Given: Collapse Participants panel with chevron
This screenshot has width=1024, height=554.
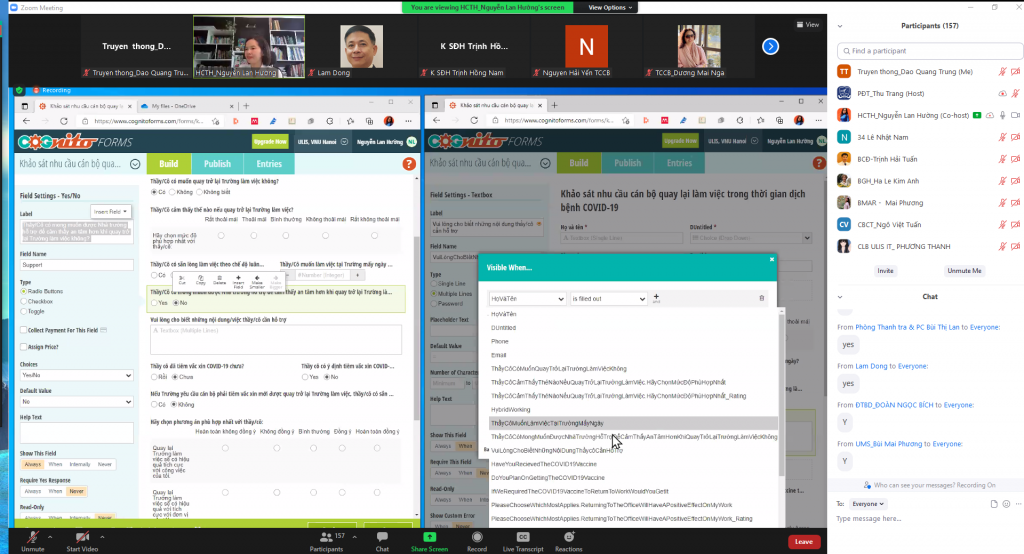Looking at the screenshot, I should (x=840, y=26).
